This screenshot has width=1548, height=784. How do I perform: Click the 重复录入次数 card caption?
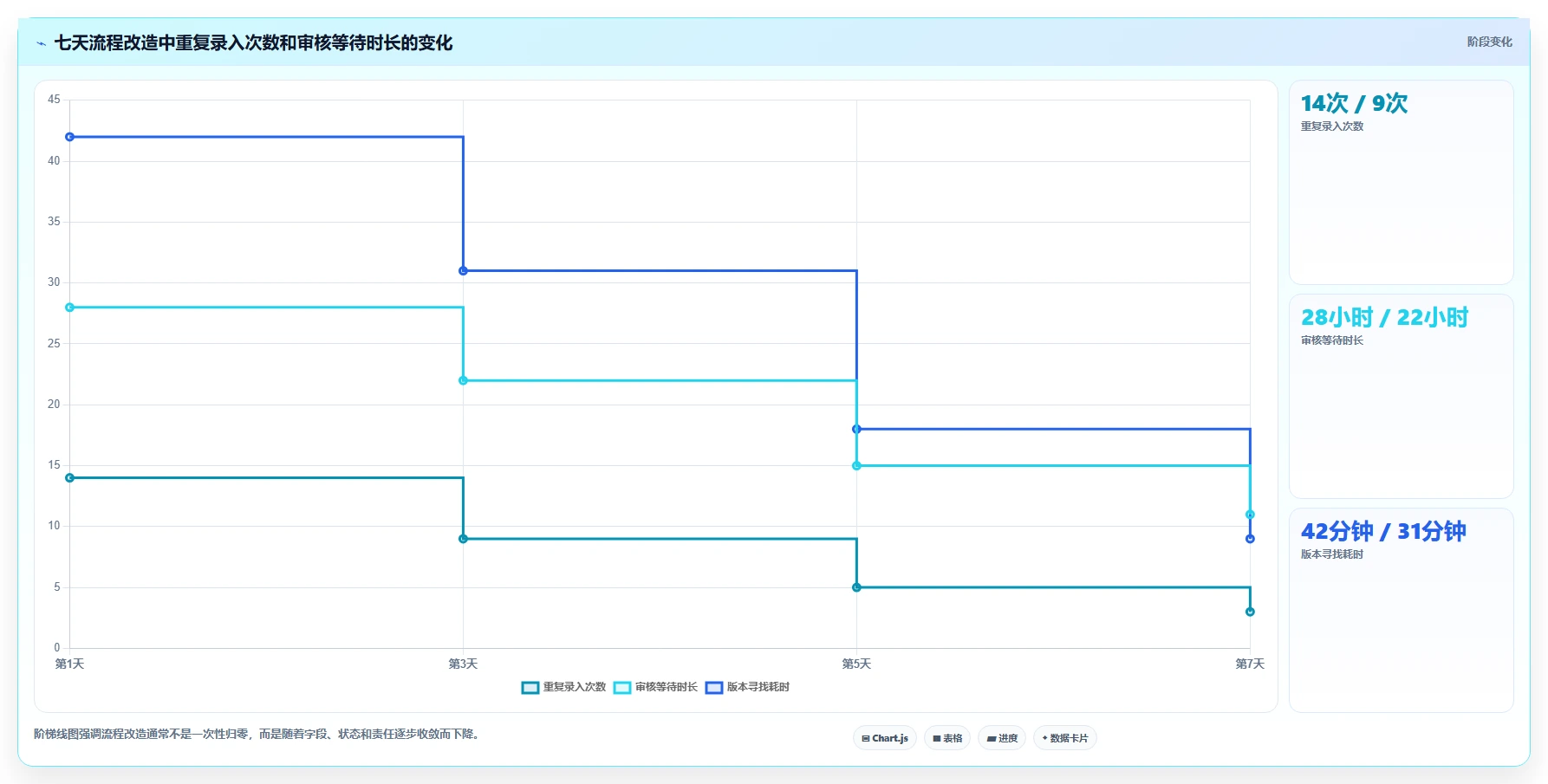tap(1332, 126)
